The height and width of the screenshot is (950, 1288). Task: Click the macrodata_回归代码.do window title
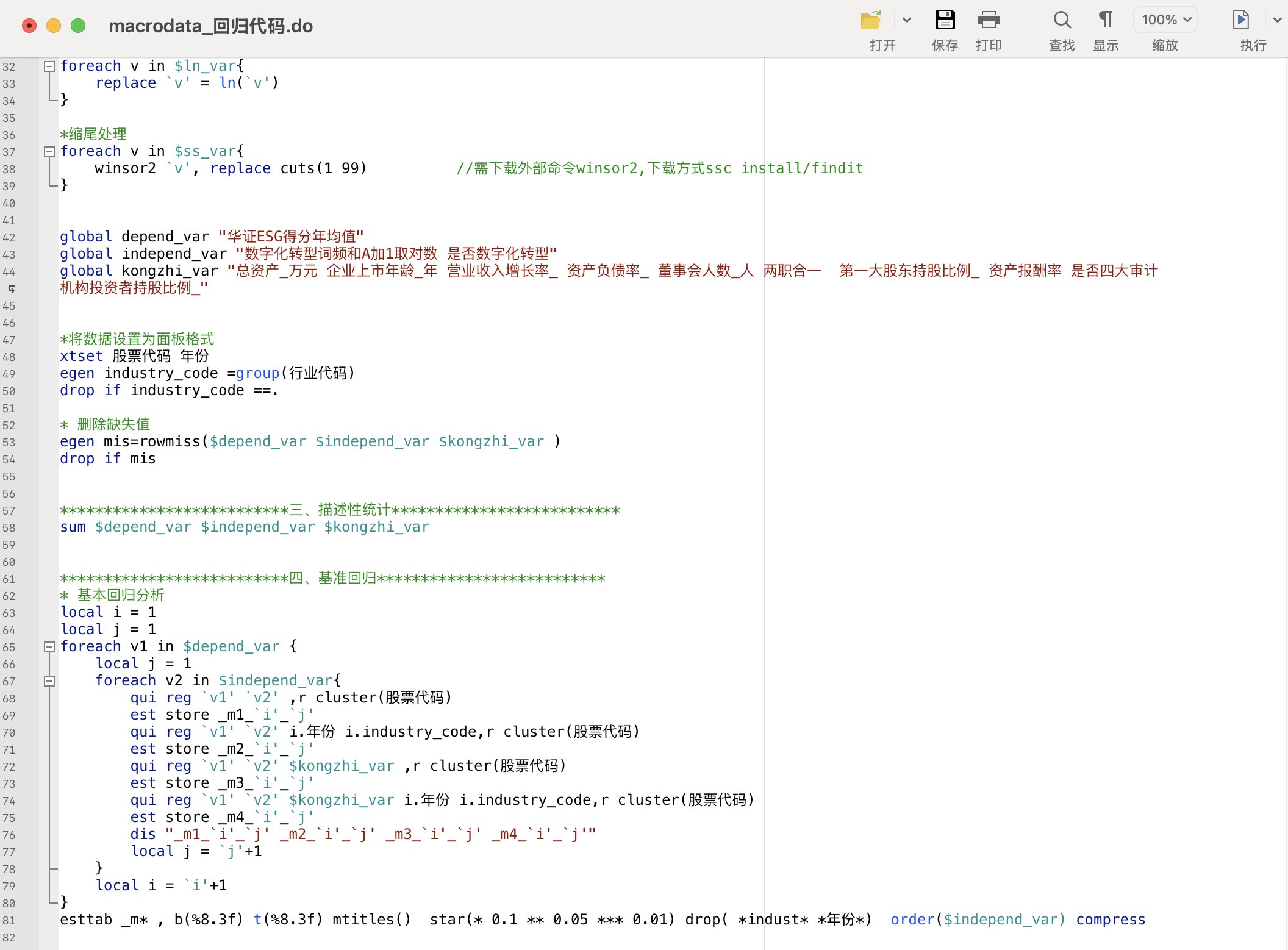[210, 26]
